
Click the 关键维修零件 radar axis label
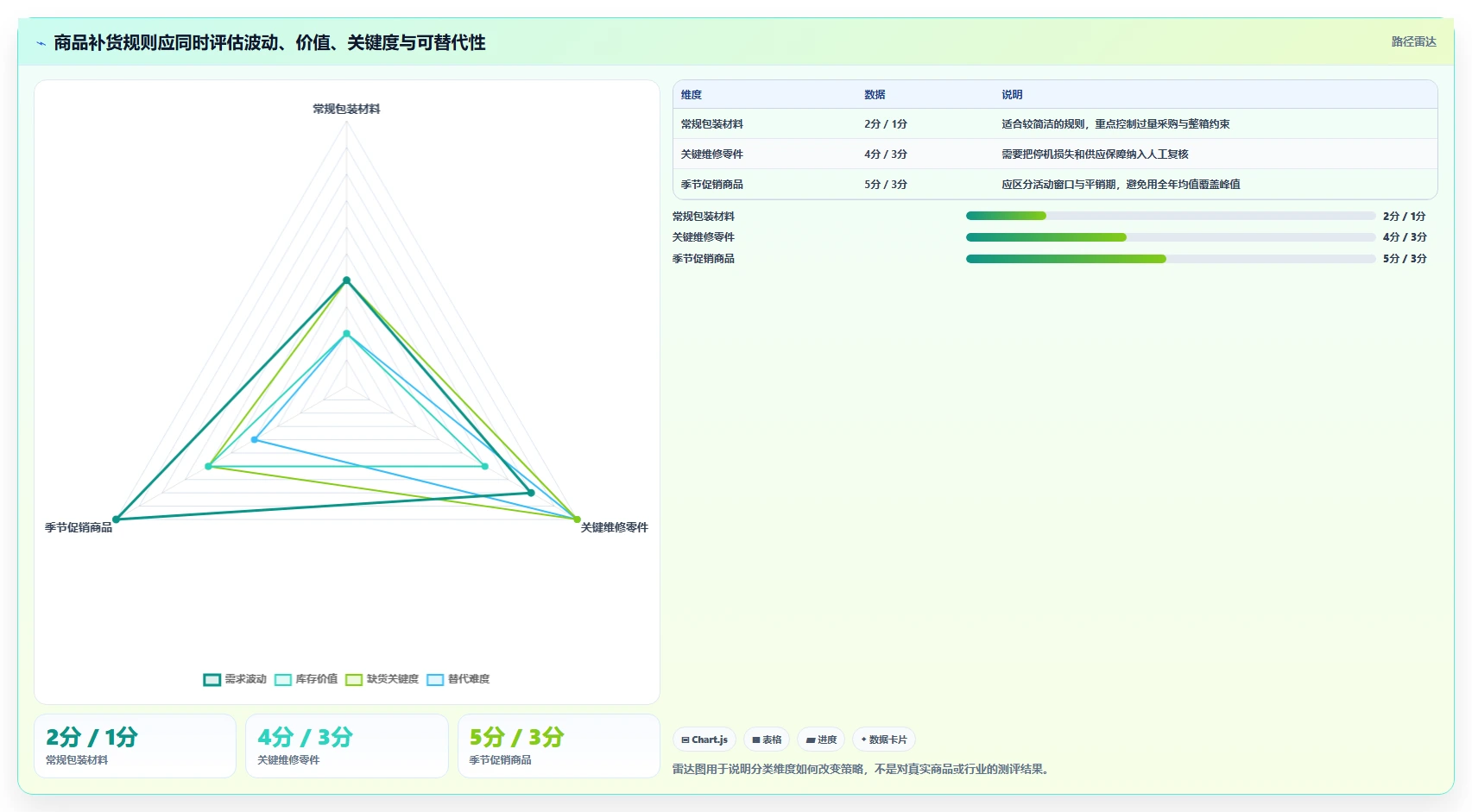click(614, 527)
